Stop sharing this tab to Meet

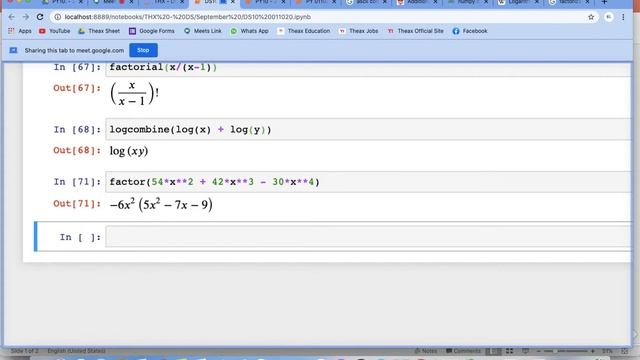pos(143,50)
